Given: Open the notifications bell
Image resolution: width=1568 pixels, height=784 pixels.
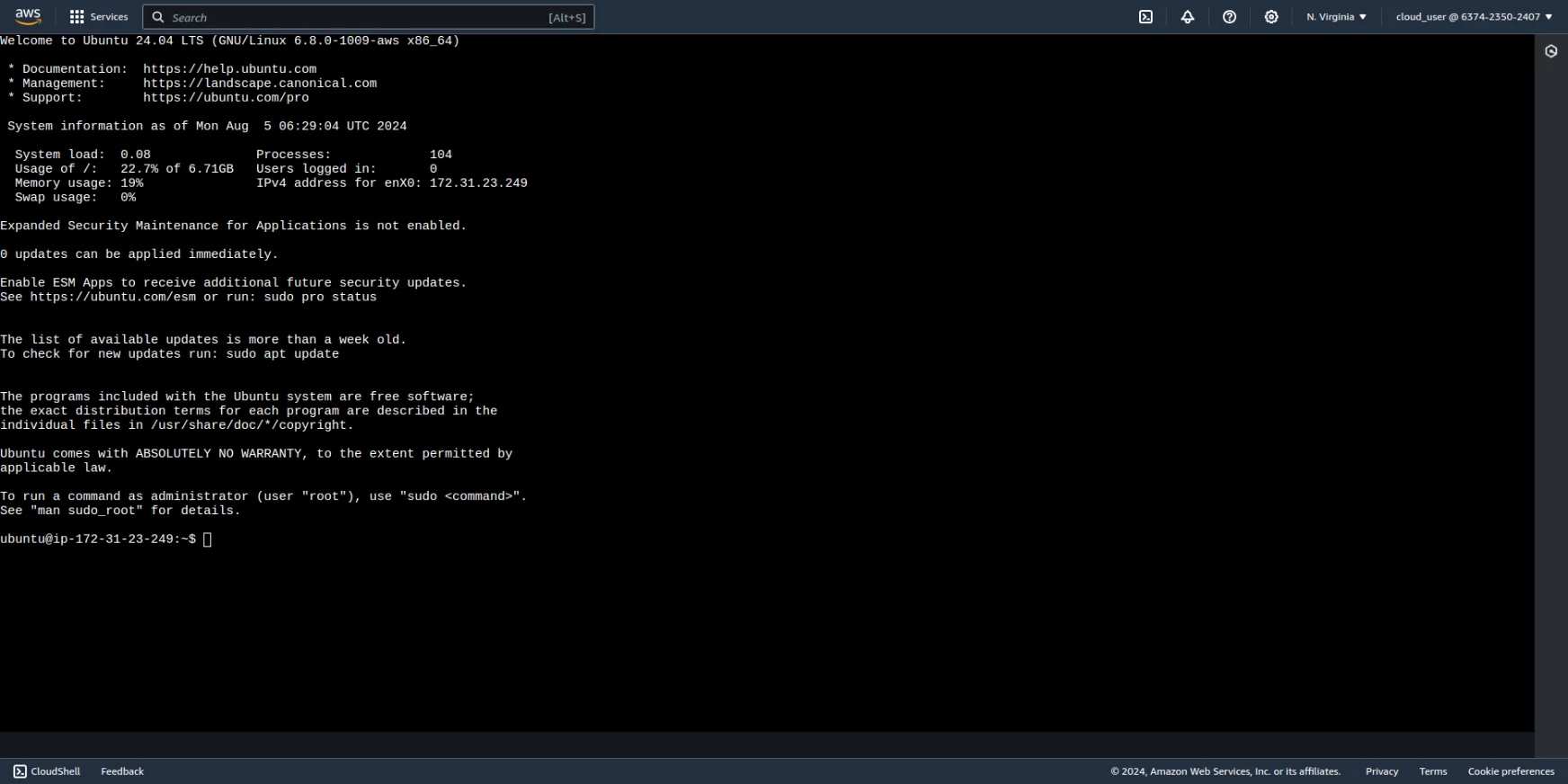Looking at the screenshot, I should tap(1188, 17).
